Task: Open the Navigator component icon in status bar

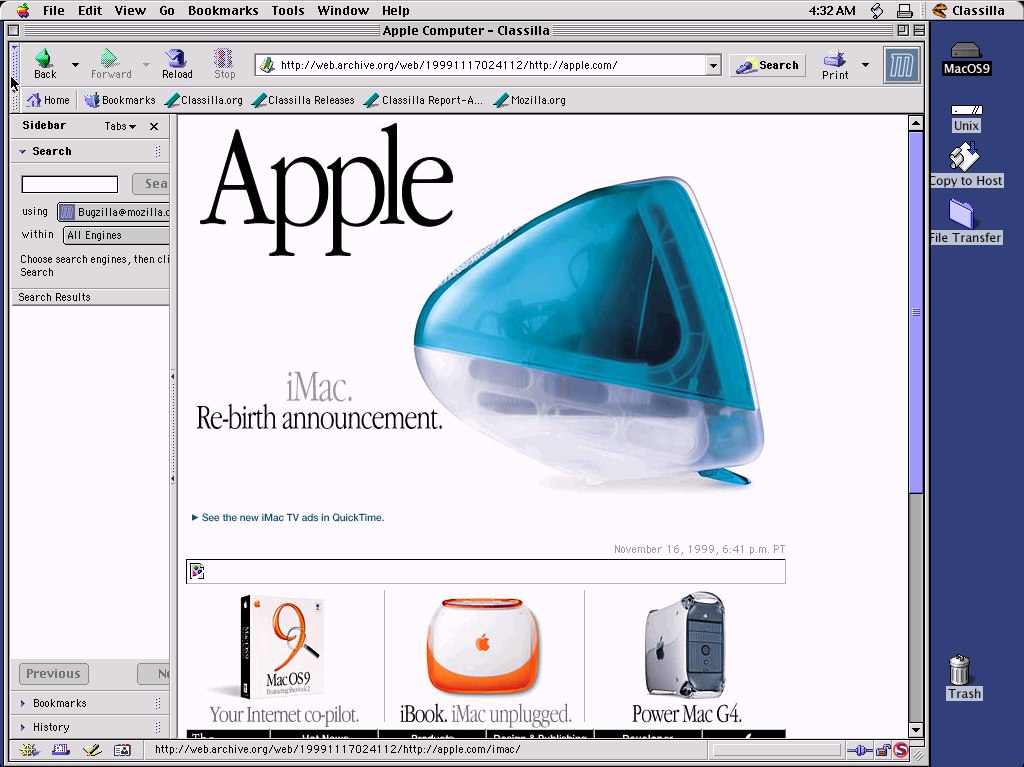Action: click(29, 750)
